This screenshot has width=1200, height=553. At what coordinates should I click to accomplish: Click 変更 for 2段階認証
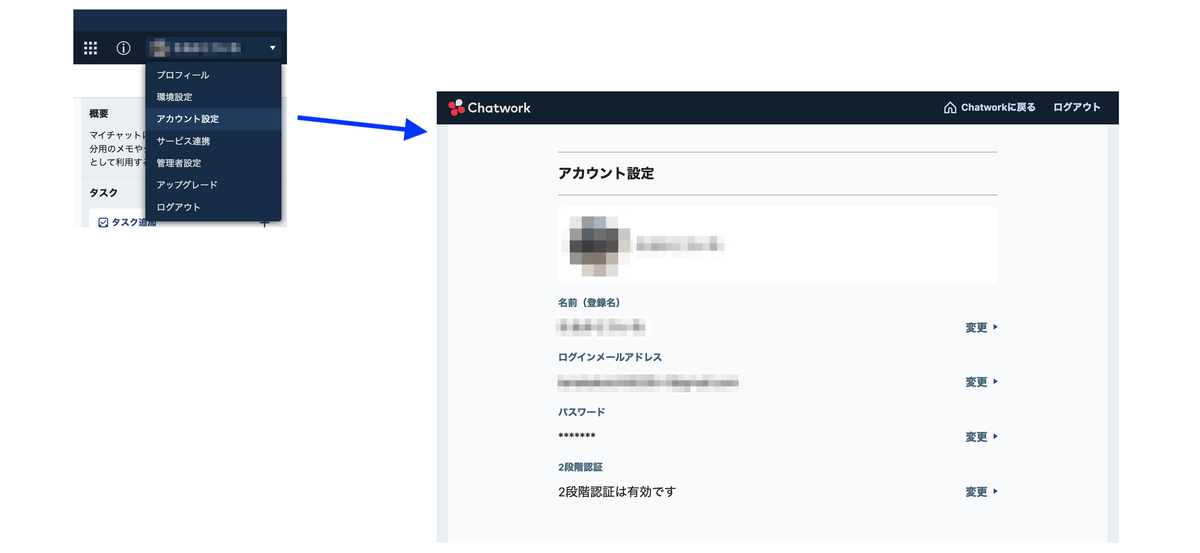point(981,492)
